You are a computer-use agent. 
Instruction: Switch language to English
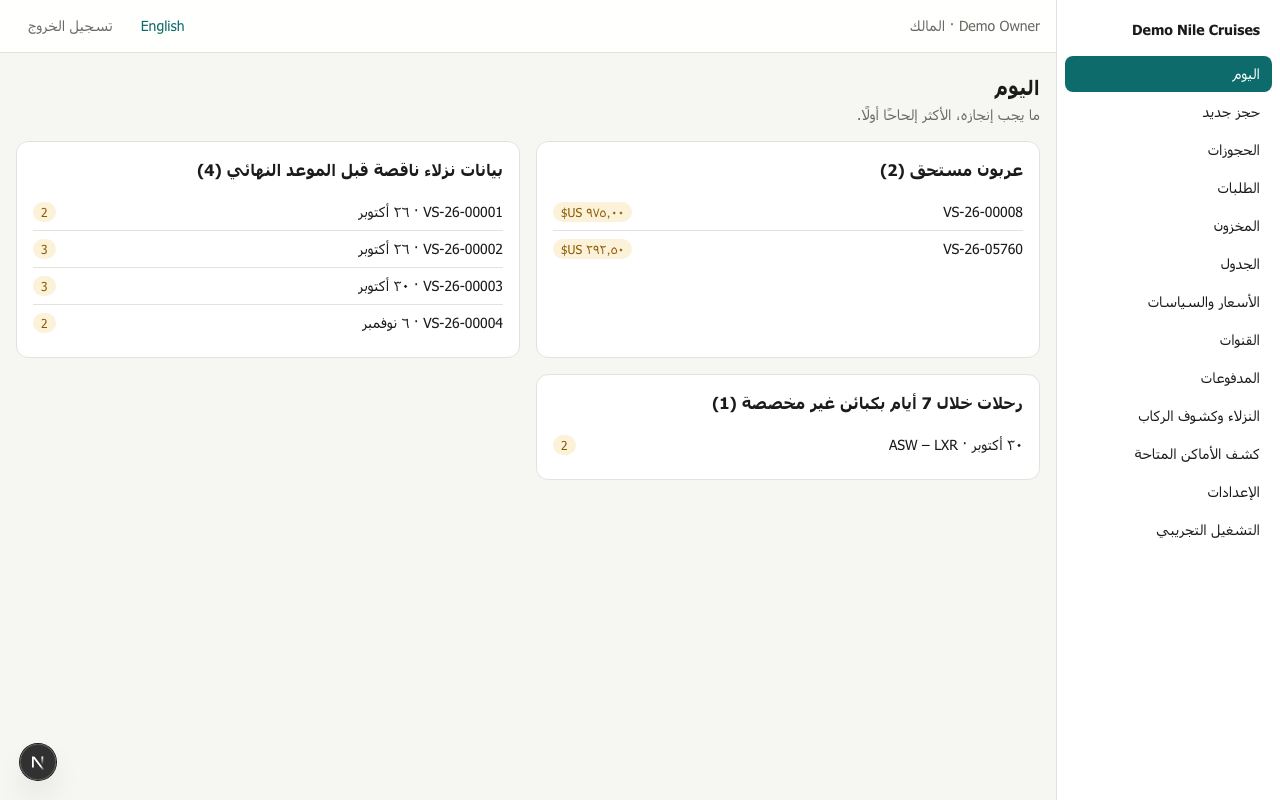[162, 26]
